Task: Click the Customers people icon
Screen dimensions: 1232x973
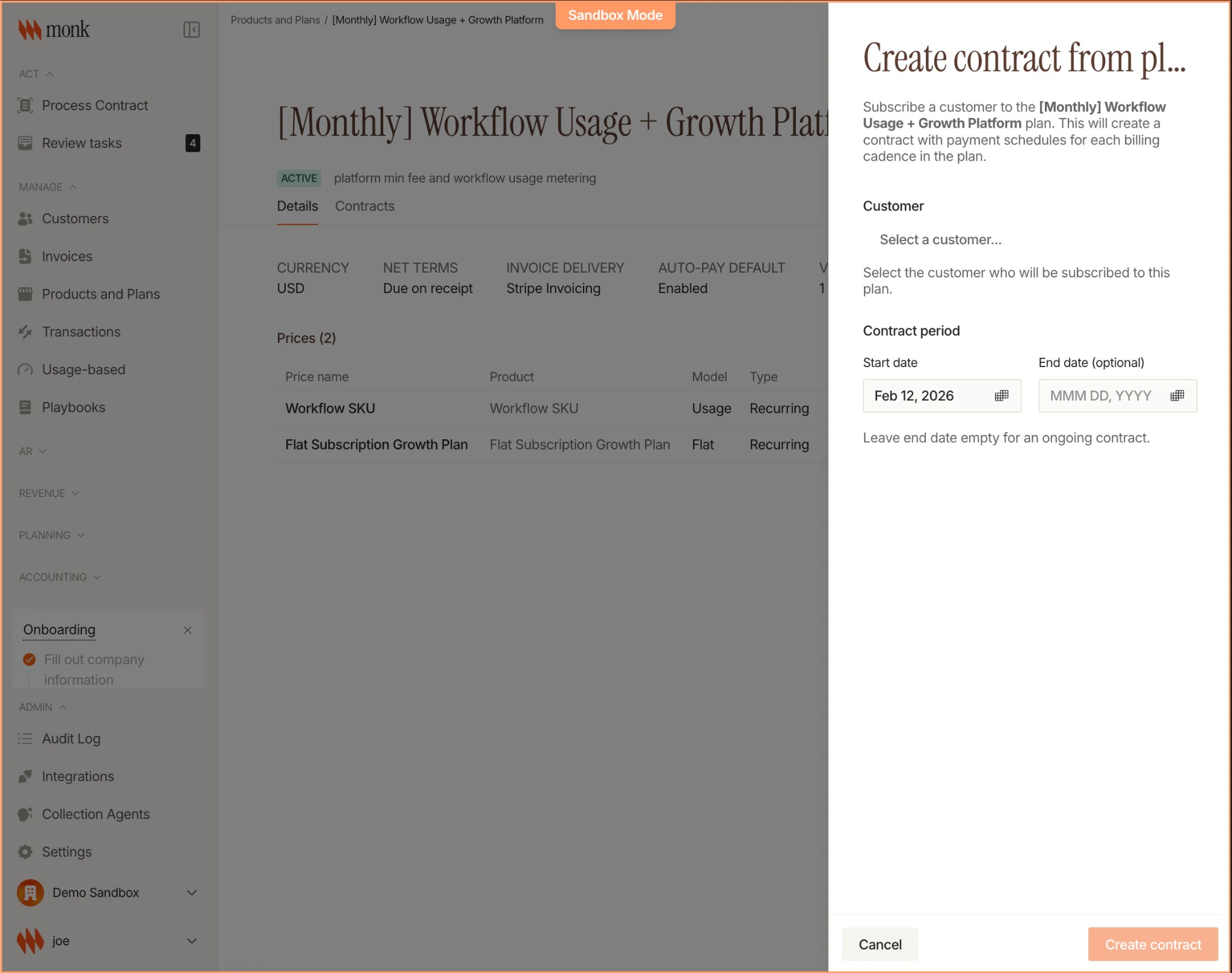Action: pos(25,219)
